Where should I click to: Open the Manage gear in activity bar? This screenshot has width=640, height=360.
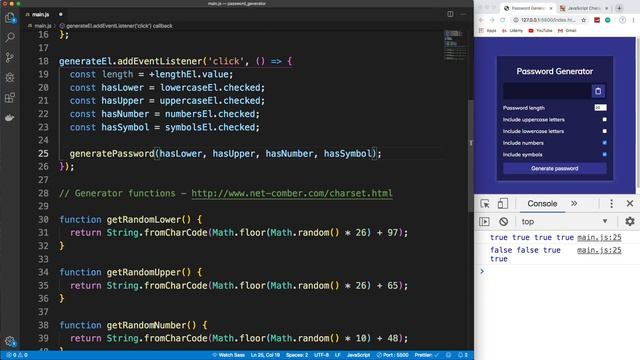click(x=10, y=341)
